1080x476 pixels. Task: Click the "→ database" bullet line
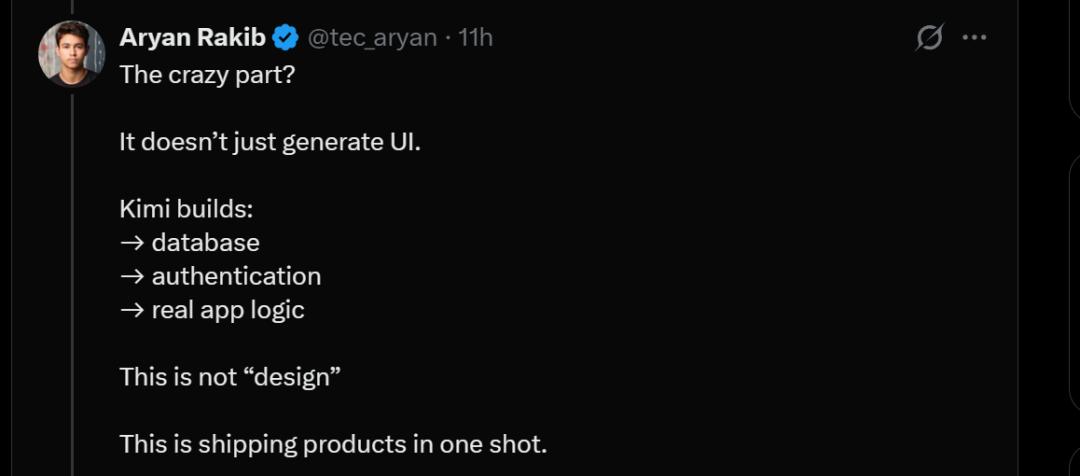pyautogui.click(x=190, y=243)
